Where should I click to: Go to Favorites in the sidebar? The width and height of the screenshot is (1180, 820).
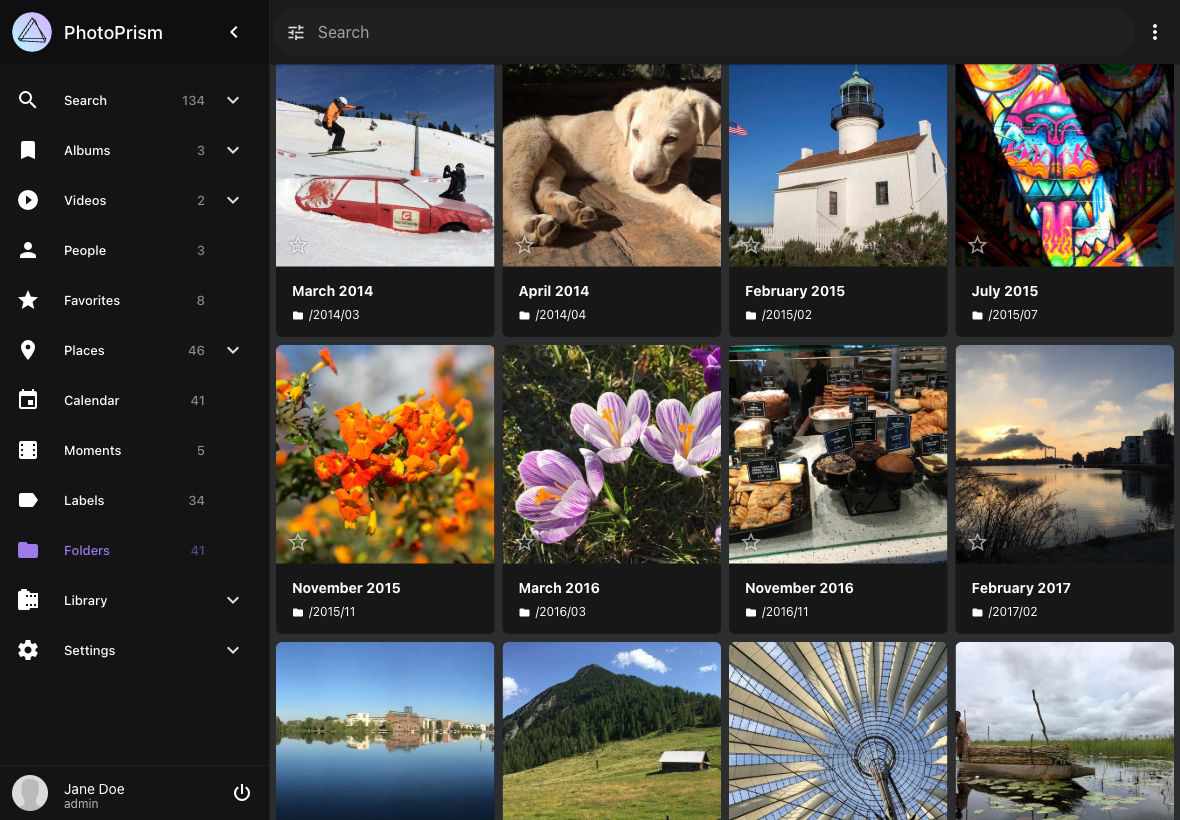point(92,300)
